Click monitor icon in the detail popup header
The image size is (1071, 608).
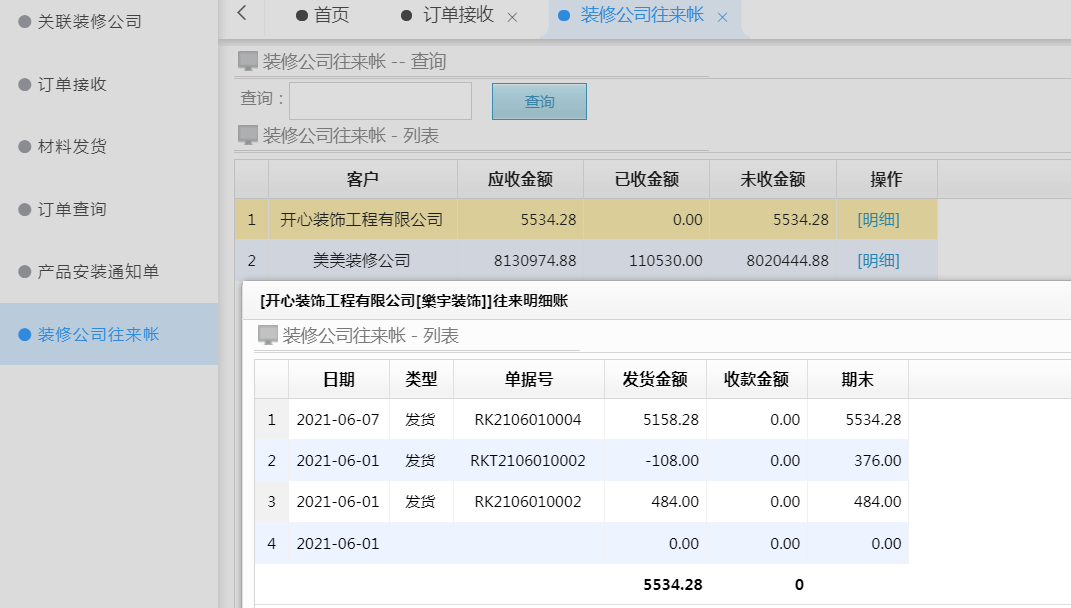click(268, 336)
